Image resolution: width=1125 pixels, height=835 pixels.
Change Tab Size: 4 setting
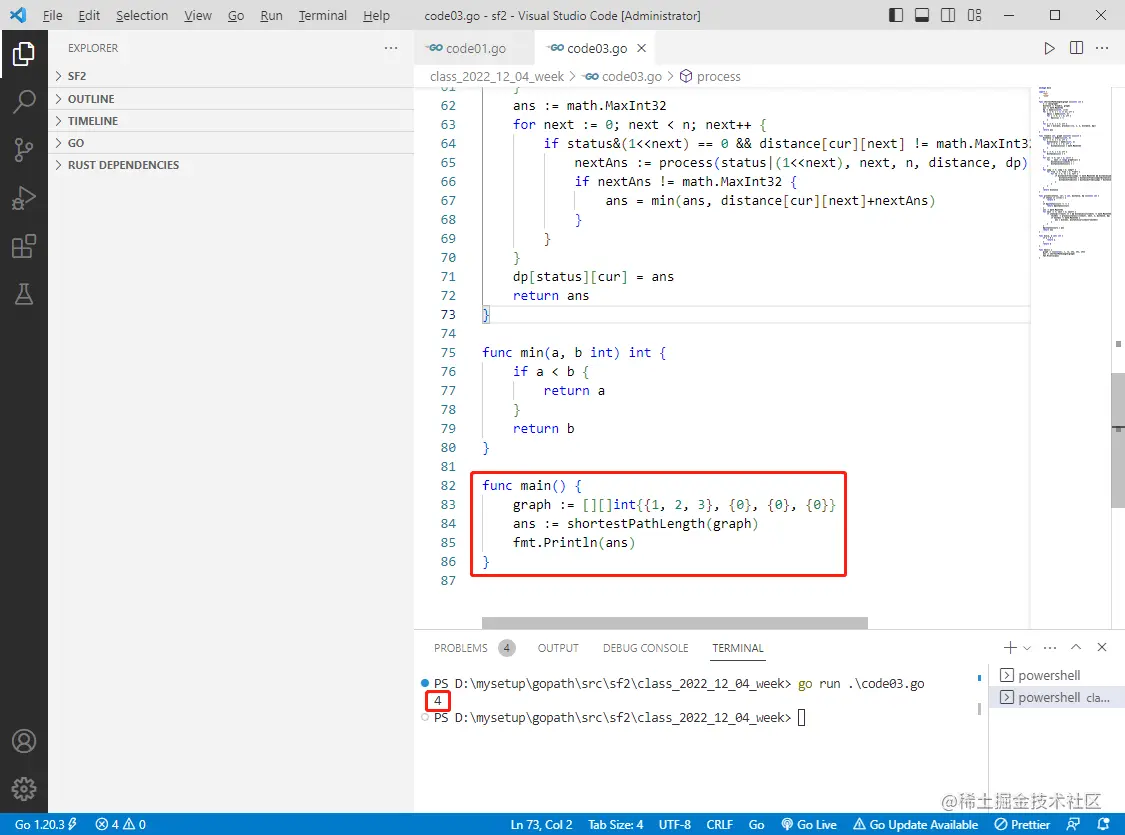tap(616, 824)
